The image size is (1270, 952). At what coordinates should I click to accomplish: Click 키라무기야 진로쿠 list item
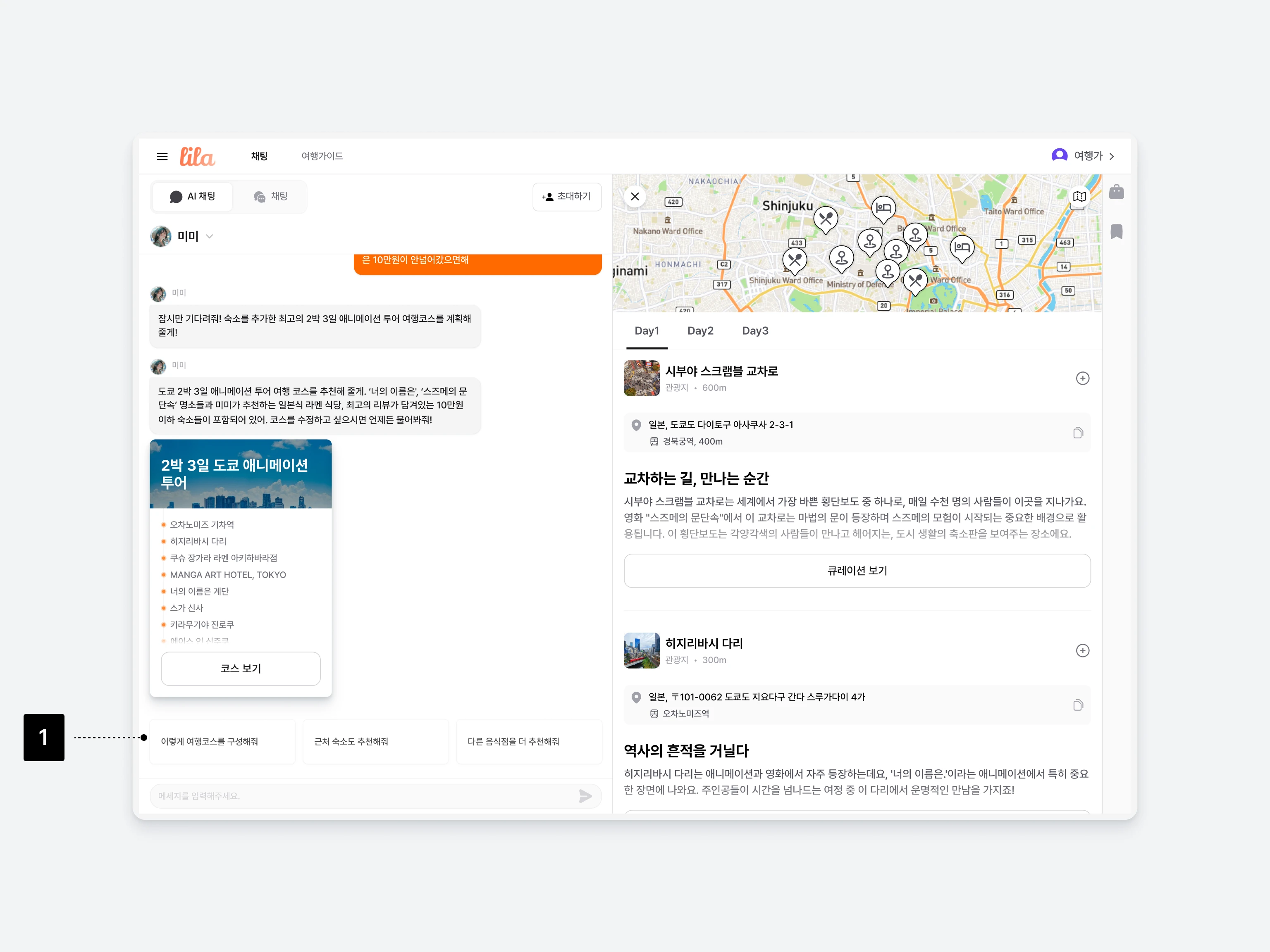pyautogui.click(x=201, y=624)
